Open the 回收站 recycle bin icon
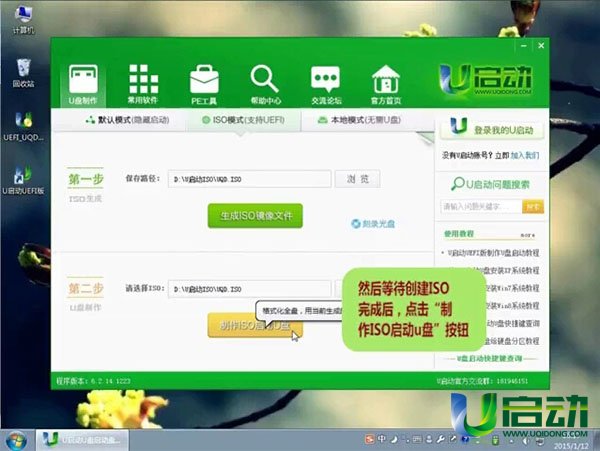The height and width of the screenshot is (451, 600). [23, 73]
